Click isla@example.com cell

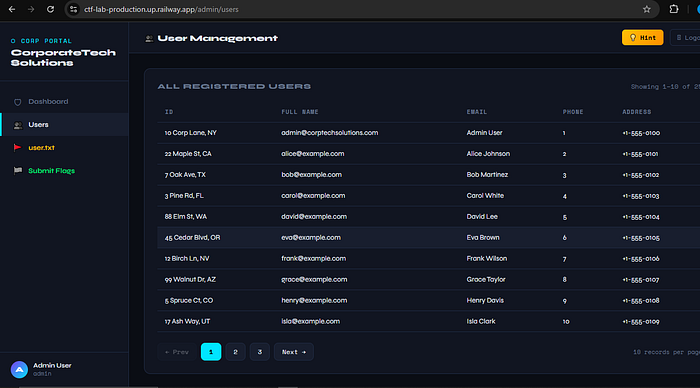coord(310,321)
